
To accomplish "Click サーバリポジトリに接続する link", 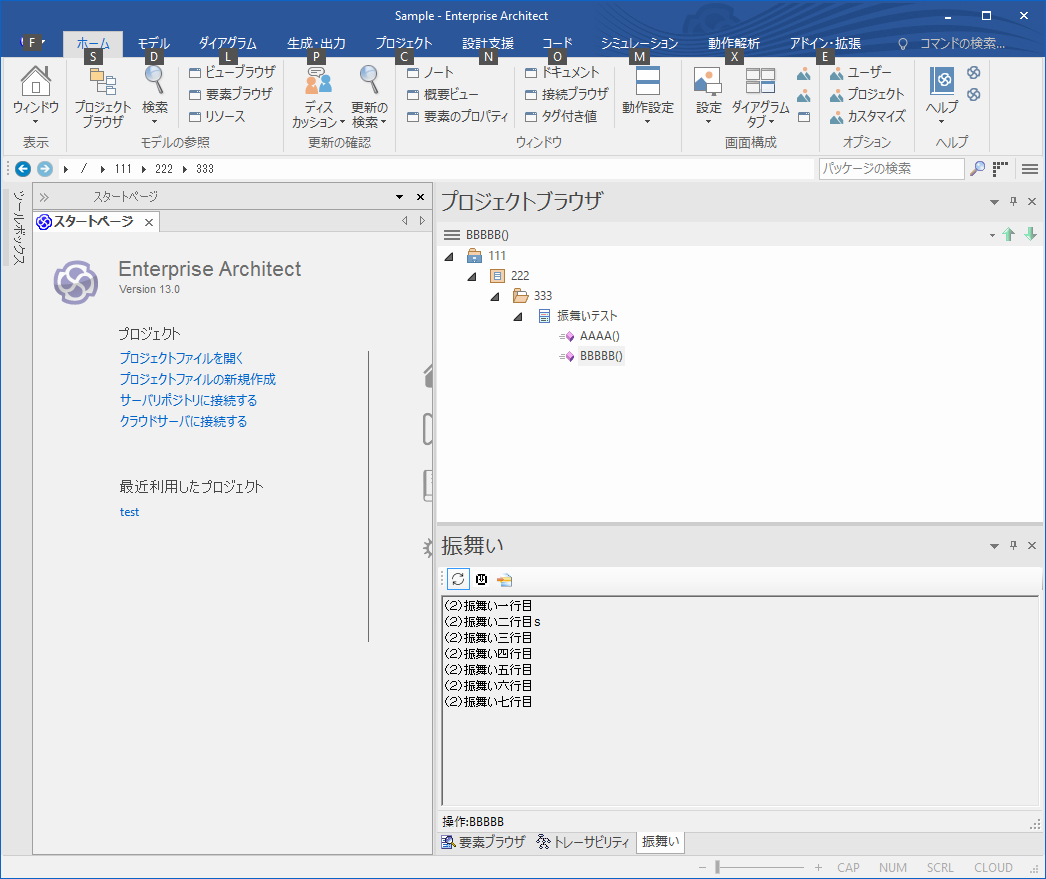I will click(188, 400).
